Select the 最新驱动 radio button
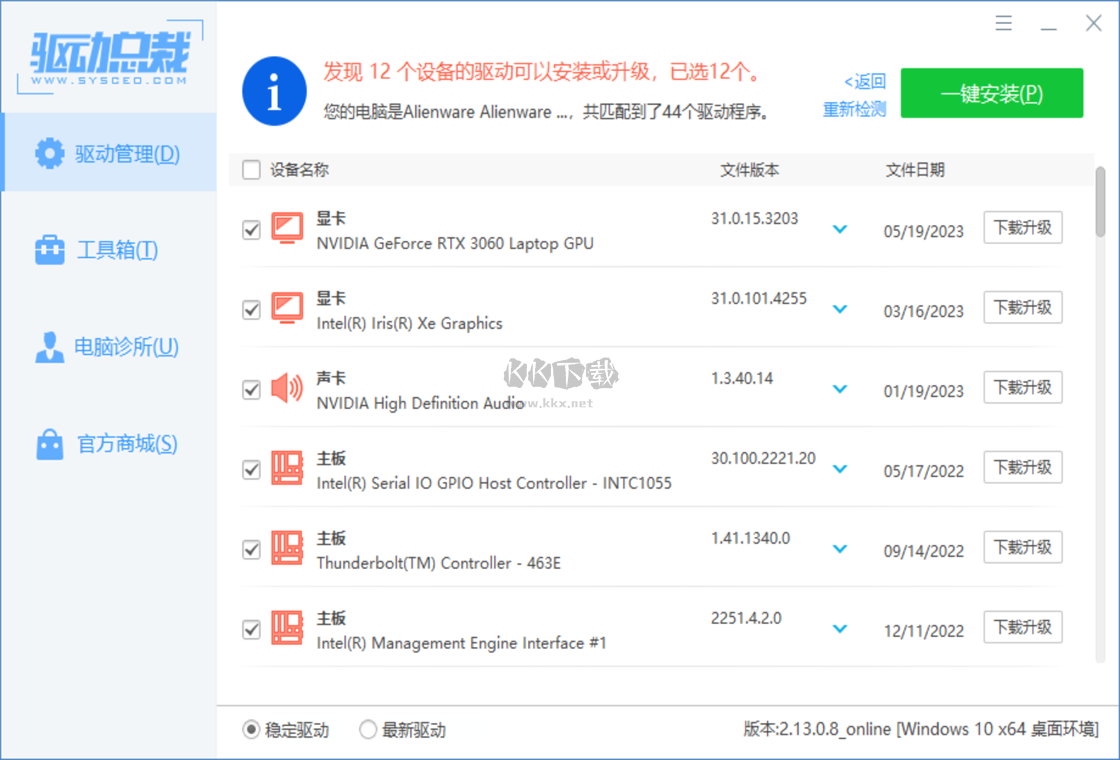Image resolution: width=1120 pixels, height=760 pixels. tap(368, 730)
